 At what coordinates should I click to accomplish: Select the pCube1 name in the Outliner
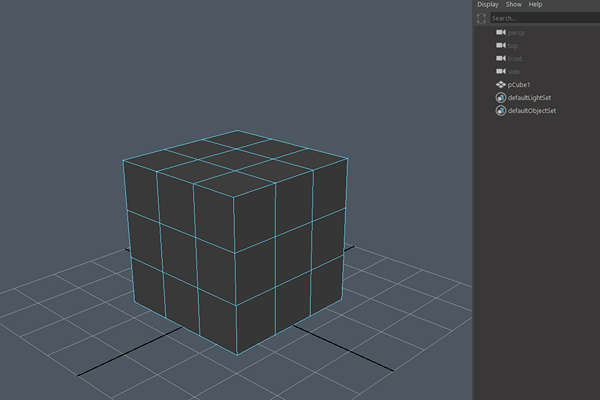point(522,85)
